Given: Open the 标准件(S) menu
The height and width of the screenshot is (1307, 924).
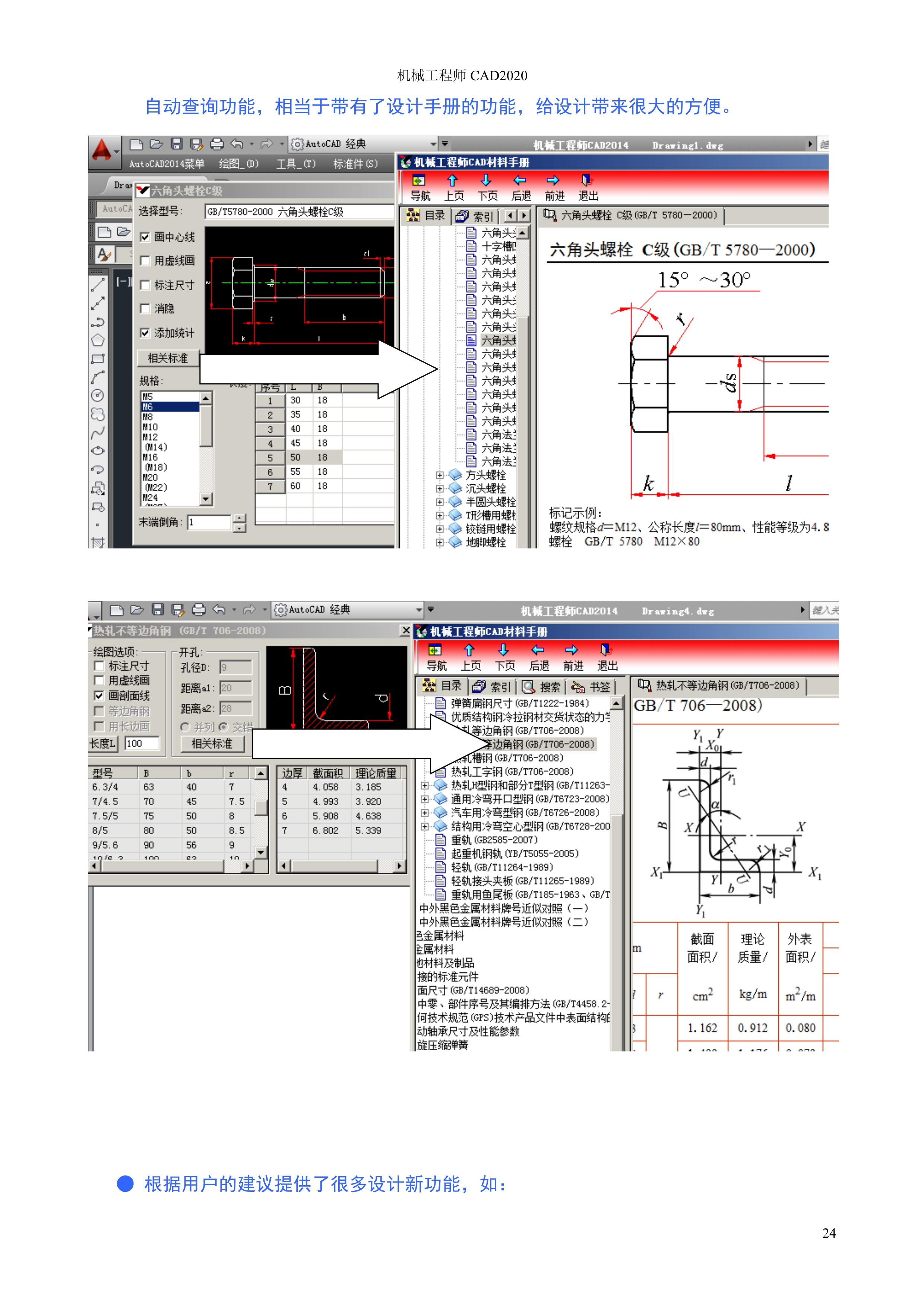Looking at the screenshot, I should (355, 164).
